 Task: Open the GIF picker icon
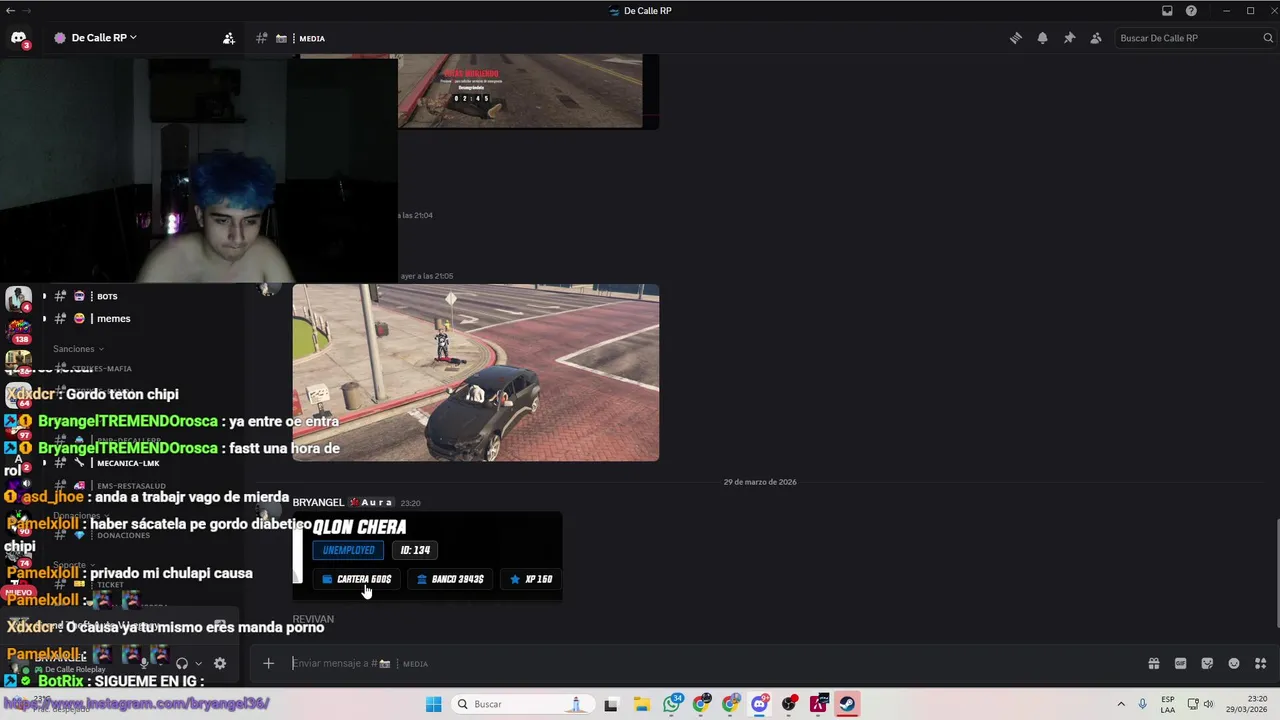pos(1180,663)
